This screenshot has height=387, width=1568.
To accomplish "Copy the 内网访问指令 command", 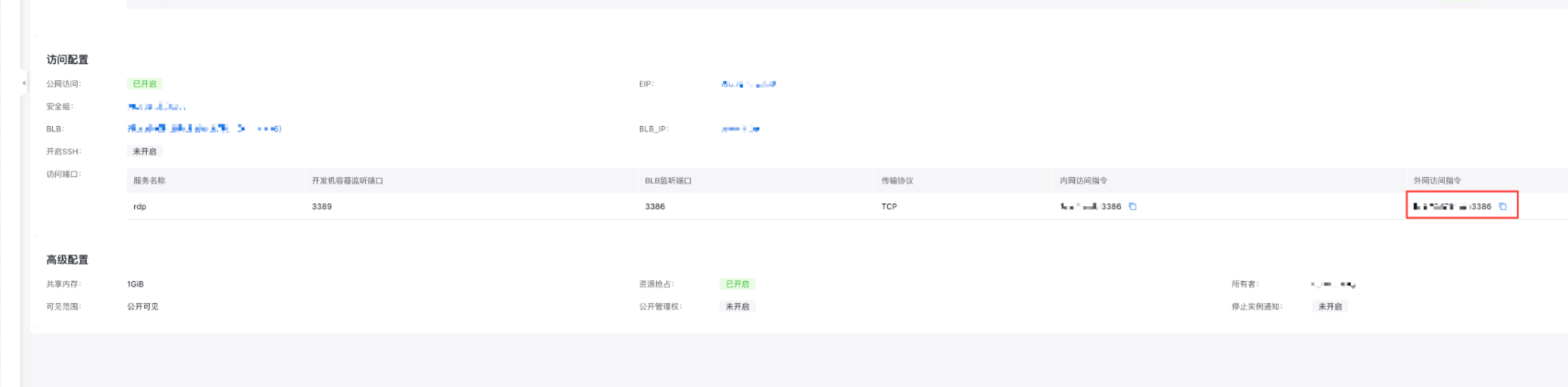I will coord(1133,206).
